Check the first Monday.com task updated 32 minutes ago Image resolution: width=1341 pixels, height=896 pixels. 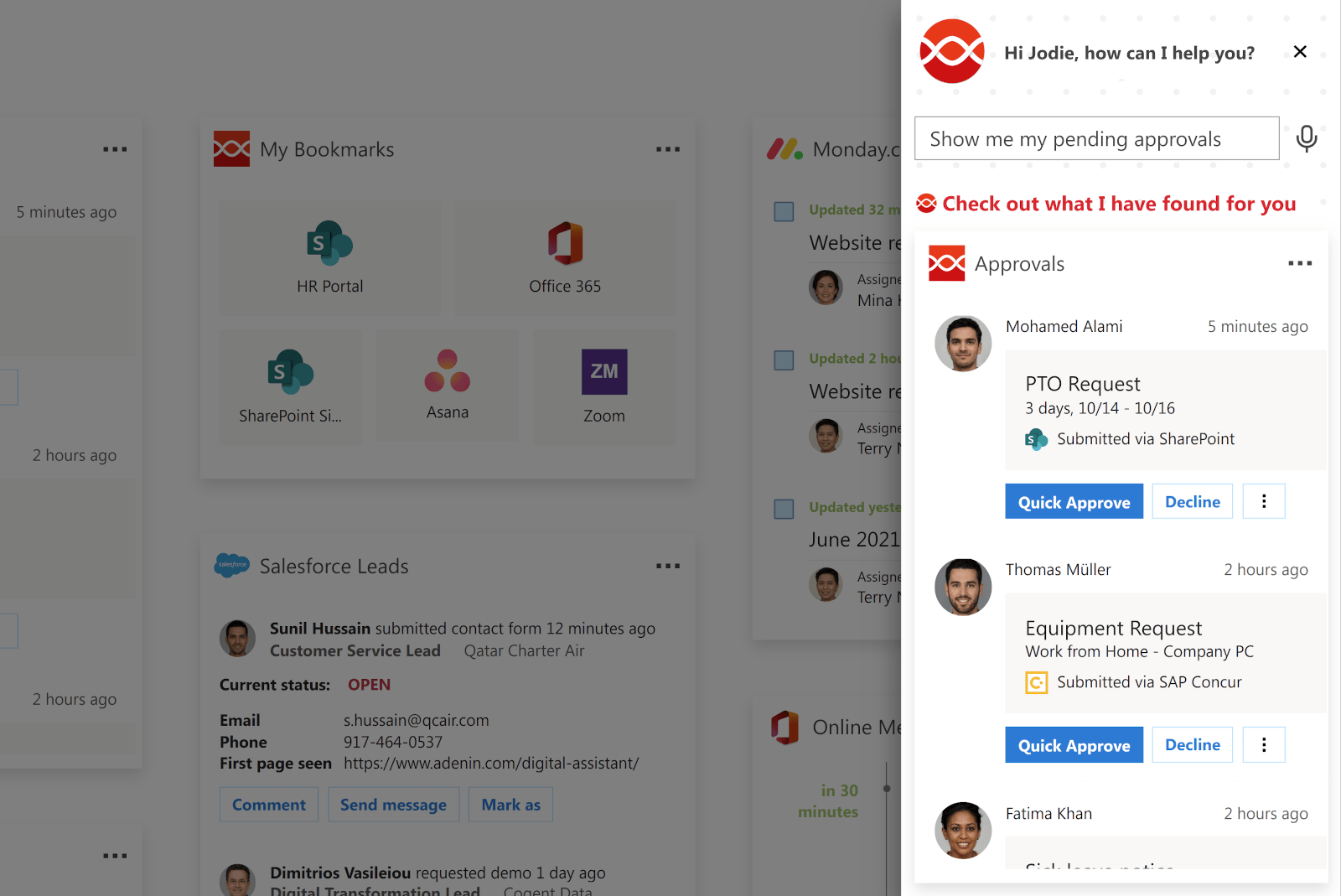click(x=784, y=211)
